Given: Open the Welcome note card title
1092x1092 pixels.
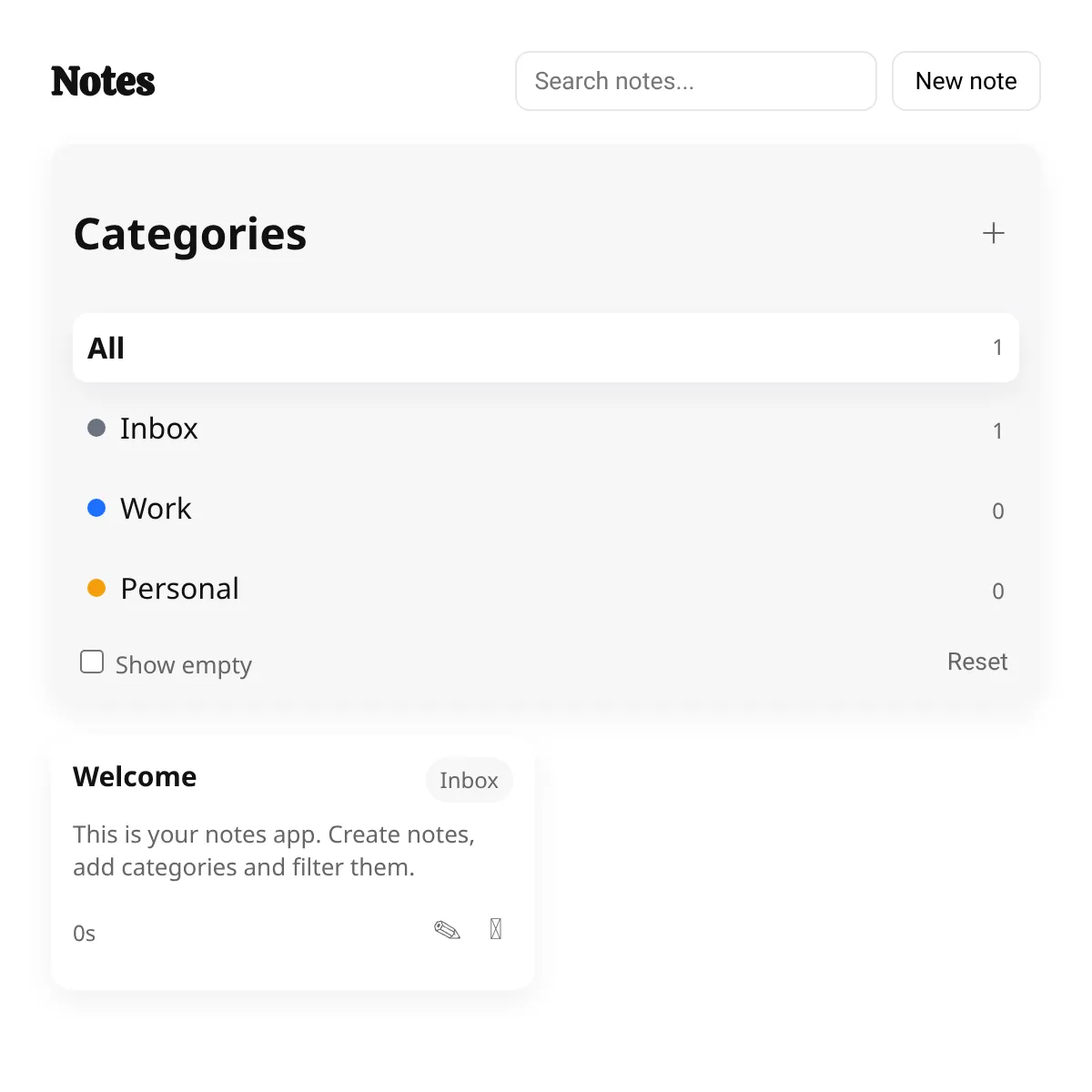Looking at the screenshot, I should 135,776.
